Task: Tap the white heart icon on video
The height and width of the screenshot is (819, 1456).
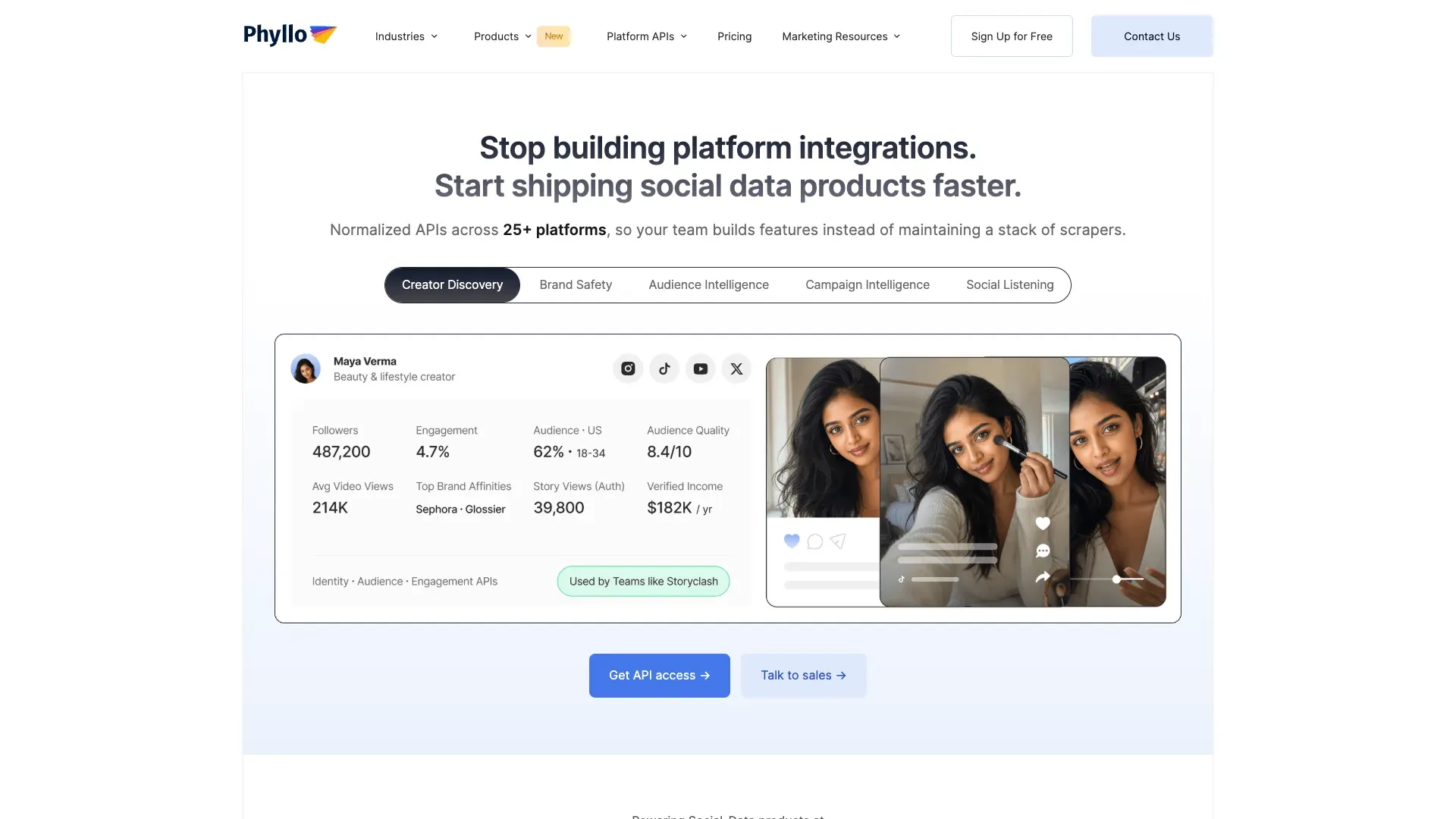Action: click(1043, 523)
